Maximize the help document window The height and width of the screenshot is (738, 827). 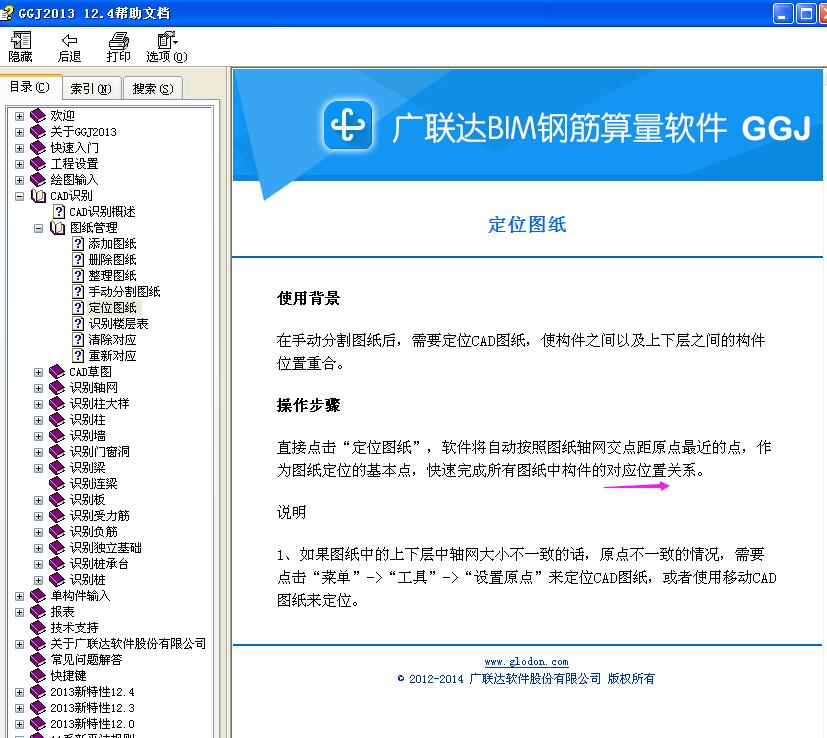pos(805,13)
